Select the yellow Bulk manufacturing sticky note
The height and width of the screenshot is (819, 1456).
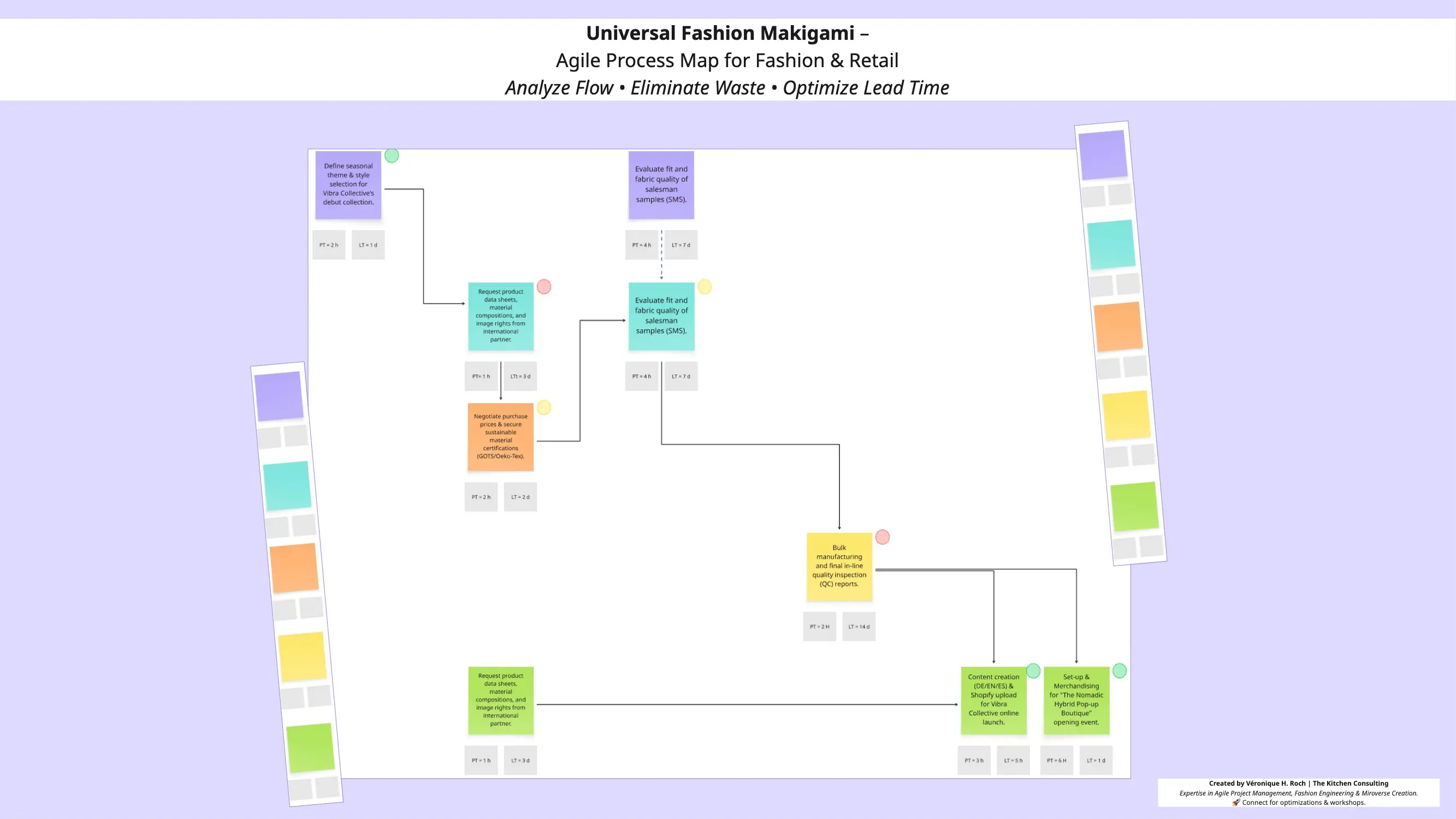[839, 566]
